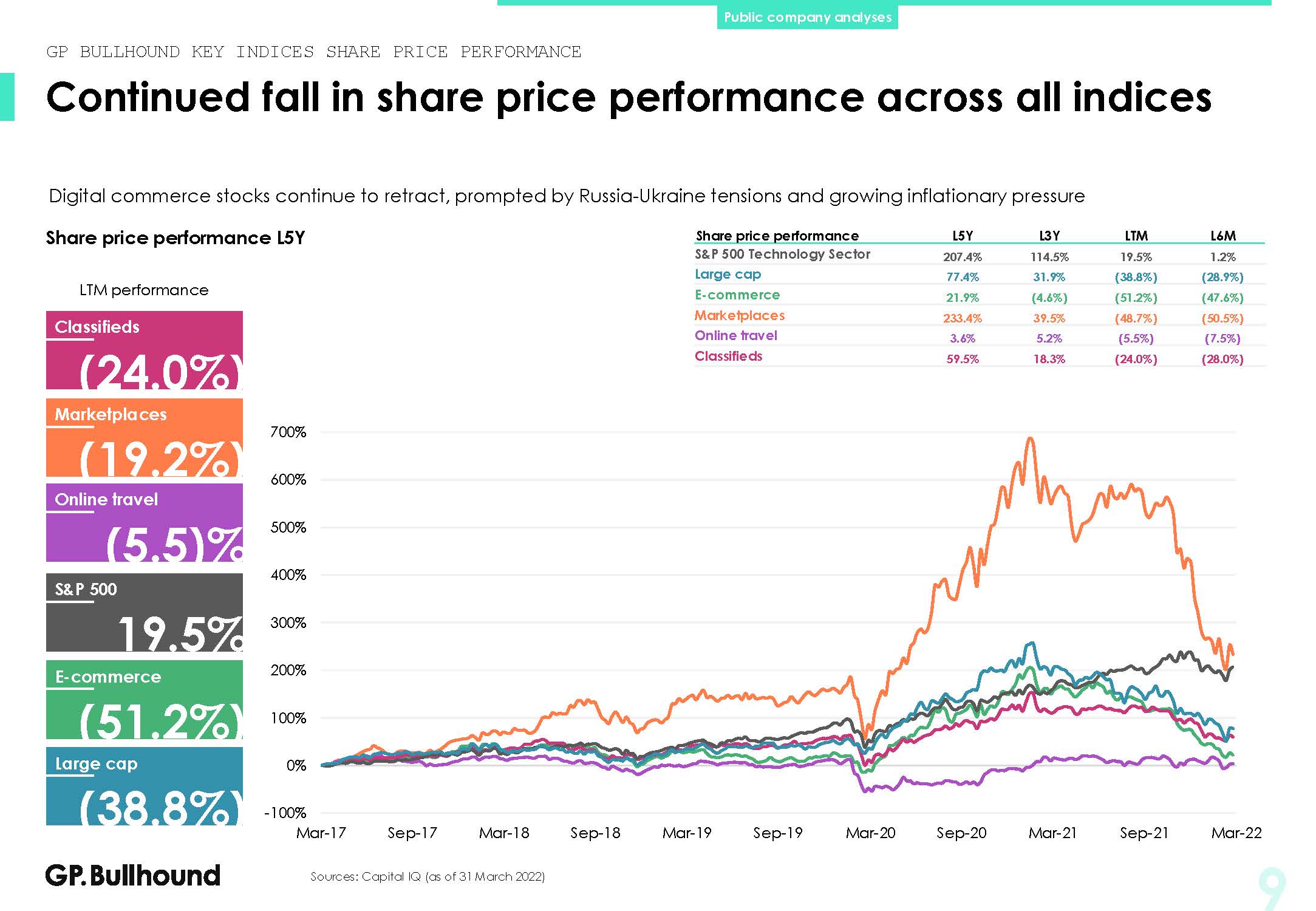This screenshot has height=911, width=1316.
Task: Select the grey S&P 500 tile
Action: (145, 612)
